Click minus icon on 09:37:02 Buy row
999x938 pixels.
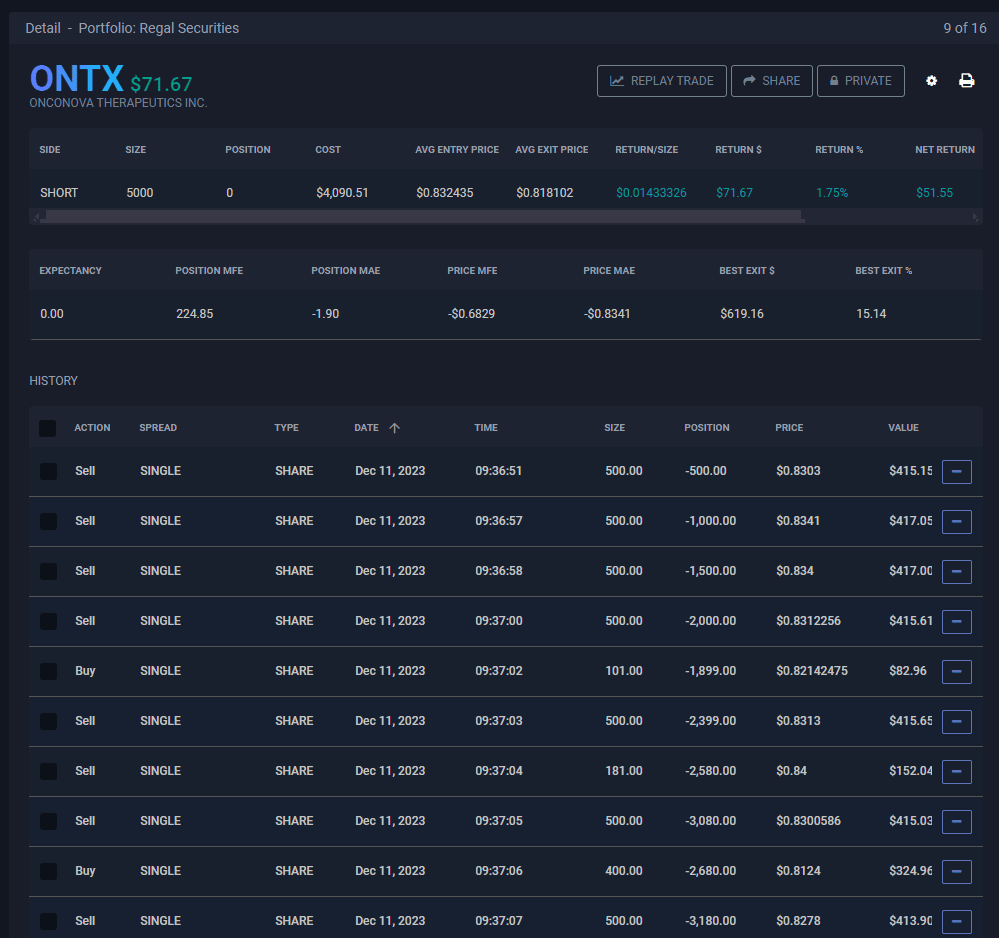957,671
